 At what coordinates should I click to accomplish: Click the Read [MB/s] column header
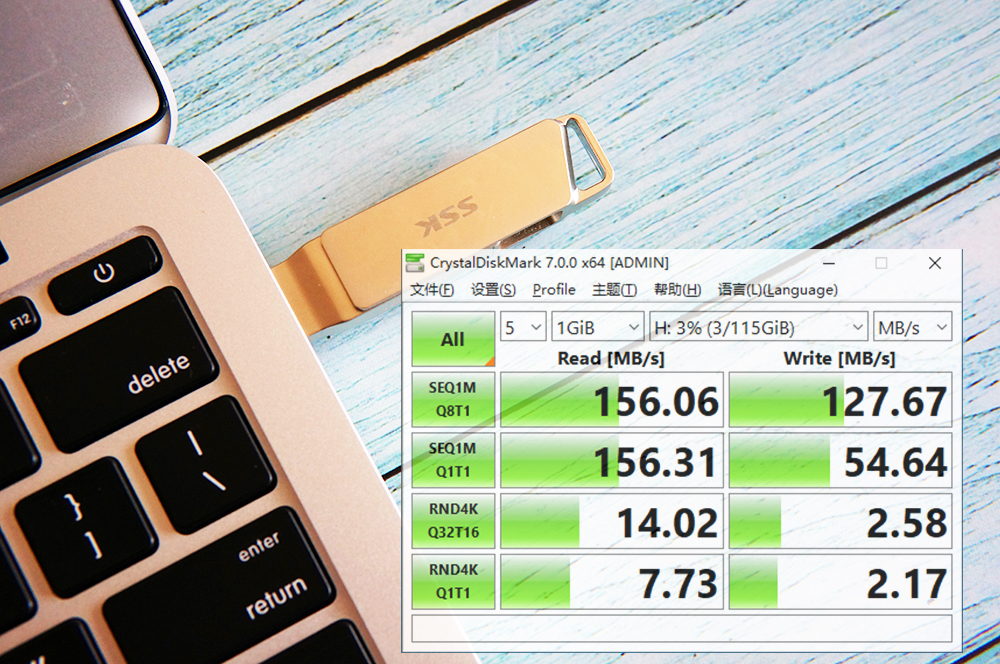[x=611, y=358]
